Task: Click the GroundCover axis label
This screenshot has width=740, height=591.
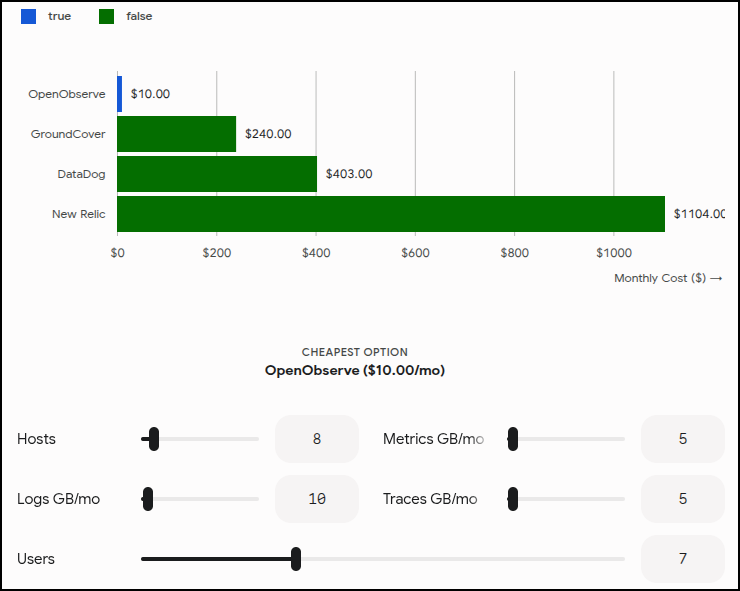Action: [x=68, y=134]
